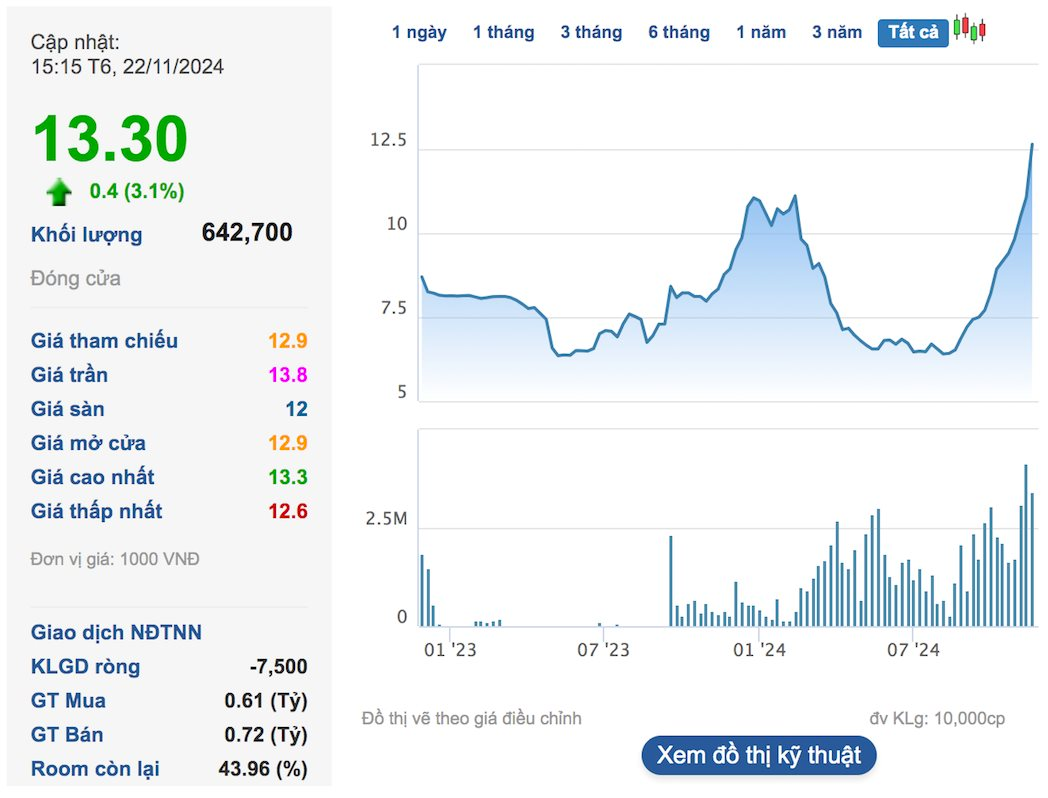Image resolution: width=1048 pixels, height=798 pixels.
Task: Click the volume value 642,700
Action: 247,232
